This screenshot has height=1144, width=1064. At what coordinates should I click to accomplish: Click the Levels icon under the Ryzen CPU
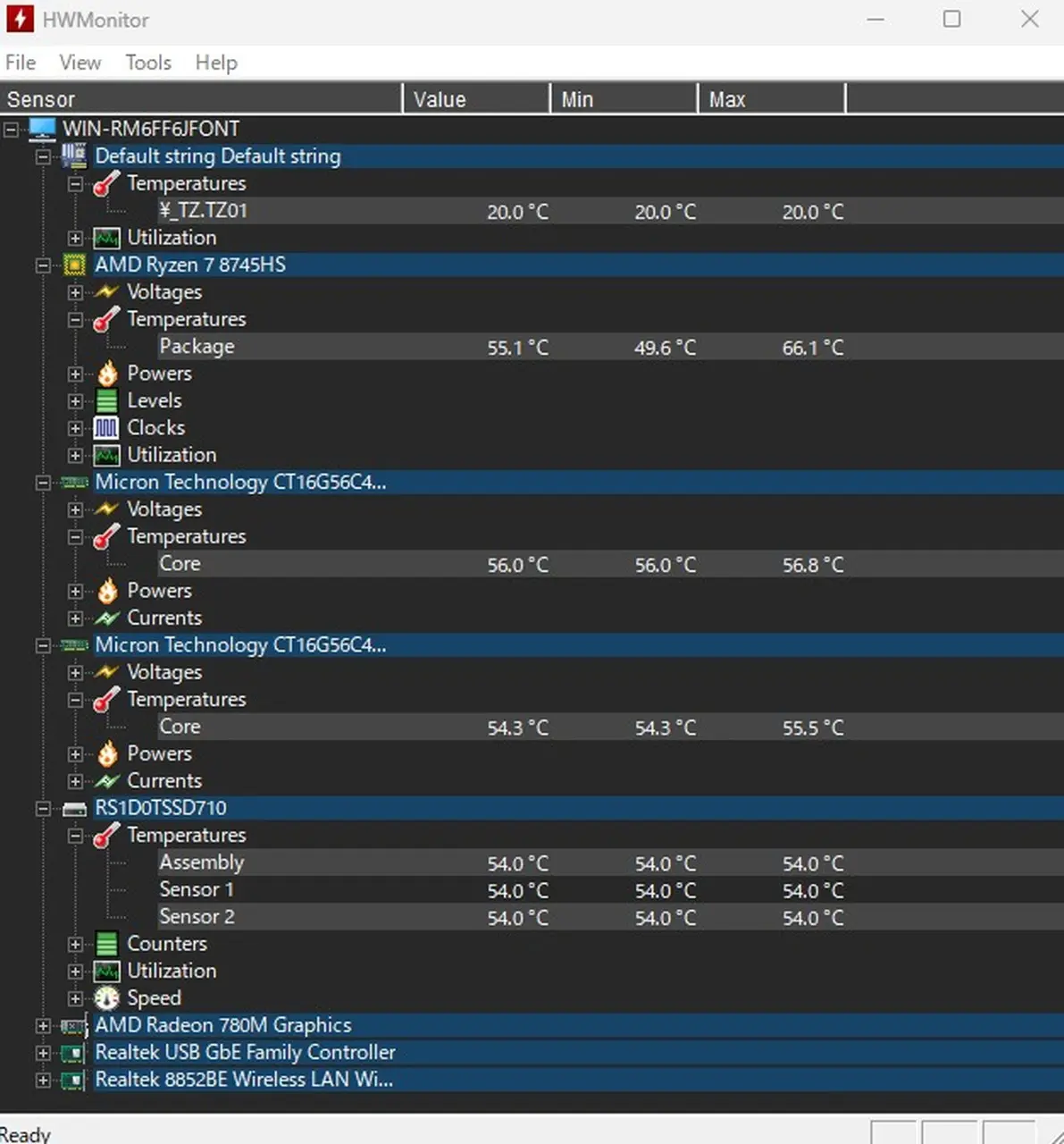click(x=105, y=400)
